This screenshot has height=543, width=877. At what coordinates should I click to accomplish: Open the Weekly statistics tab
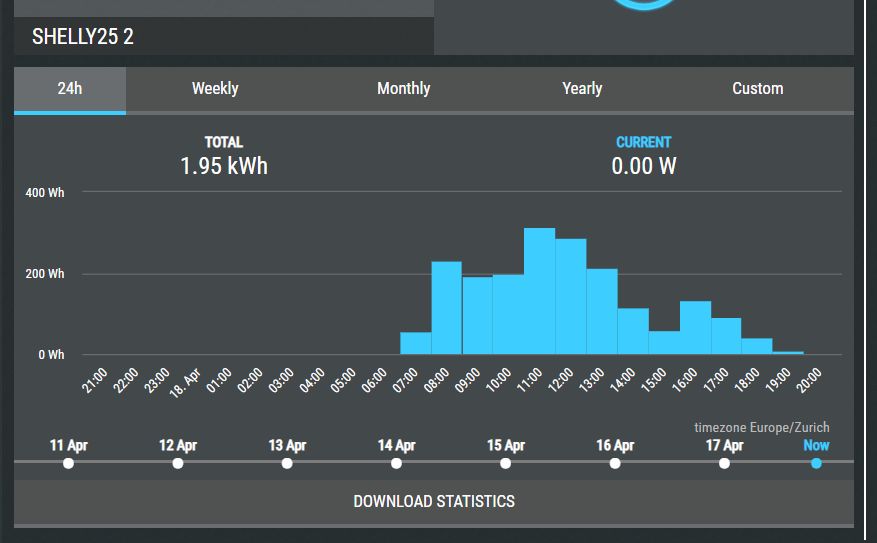215,88
